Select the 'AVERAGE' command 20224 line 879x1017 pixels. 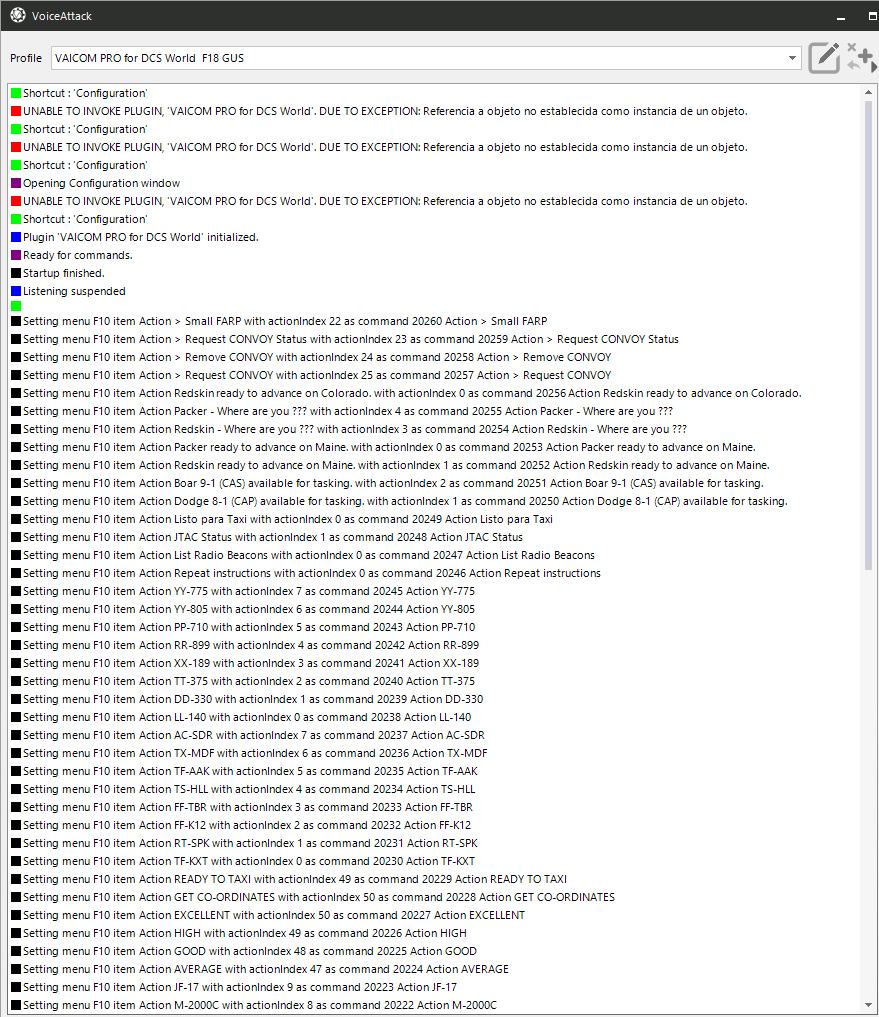pyautogui.click(x=259, y=969)
